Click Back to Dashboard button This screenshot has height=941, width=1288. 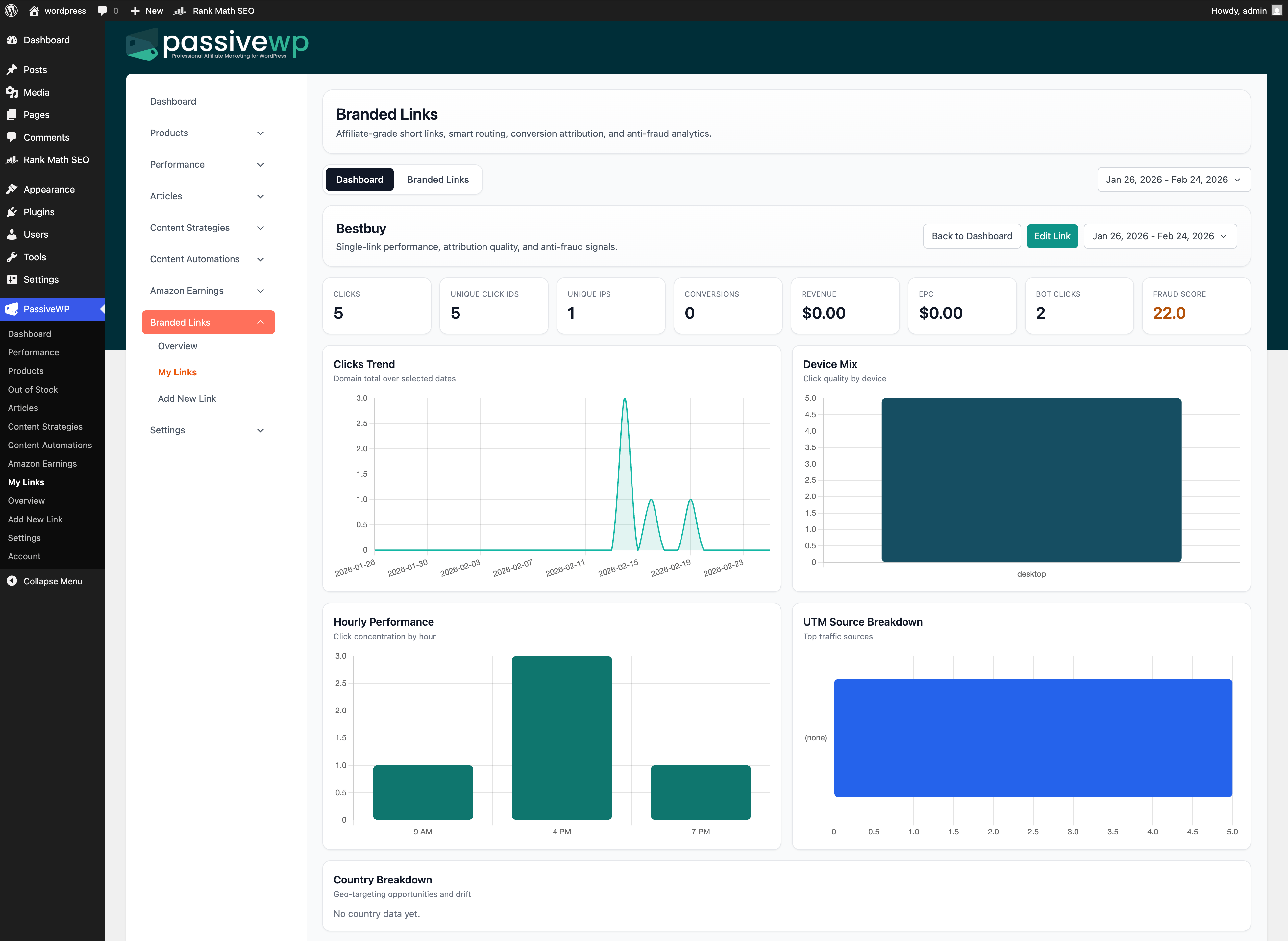click(x=972, y=236)
